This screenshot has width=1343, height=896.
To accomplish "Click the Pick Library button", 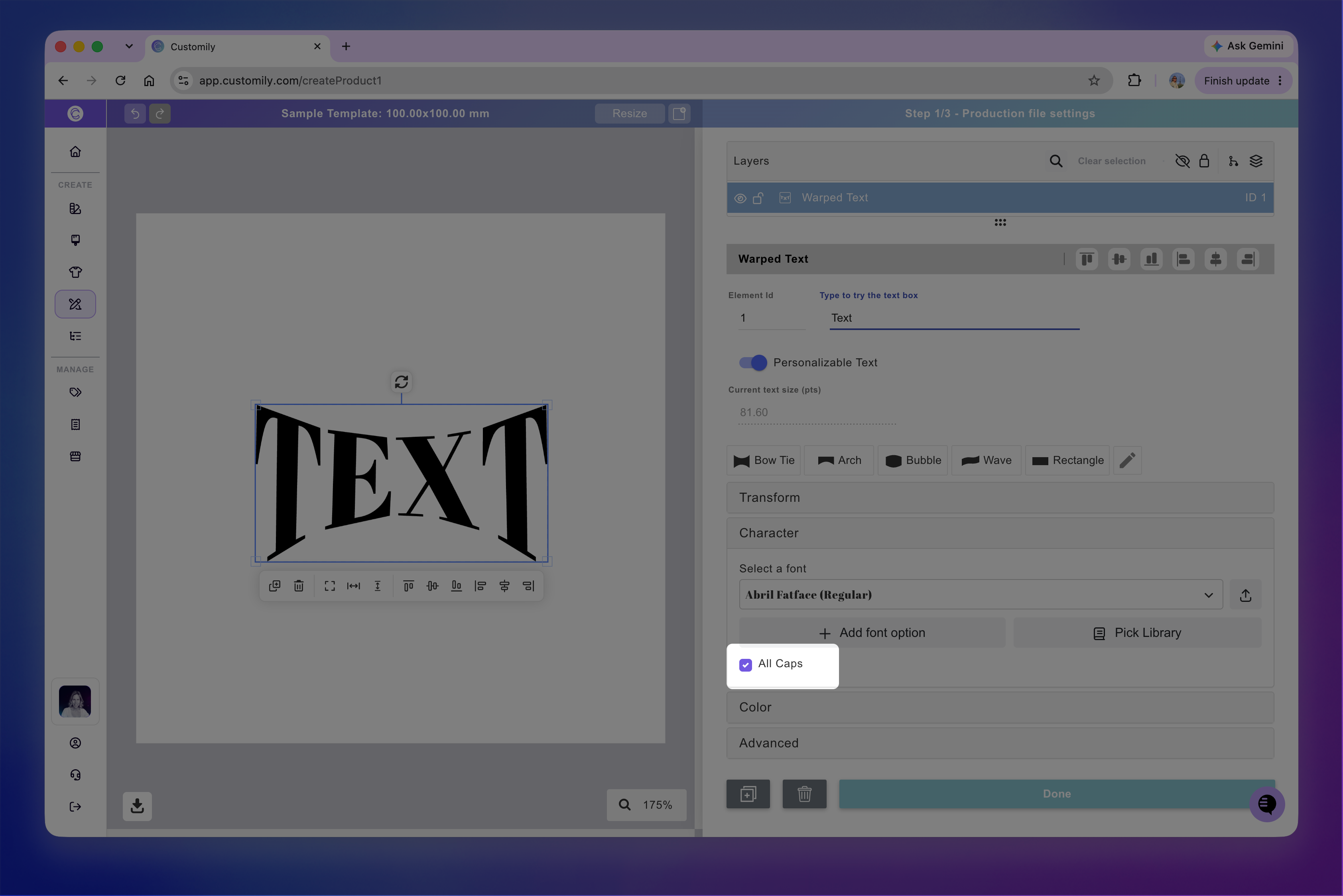I will 1137,633.
